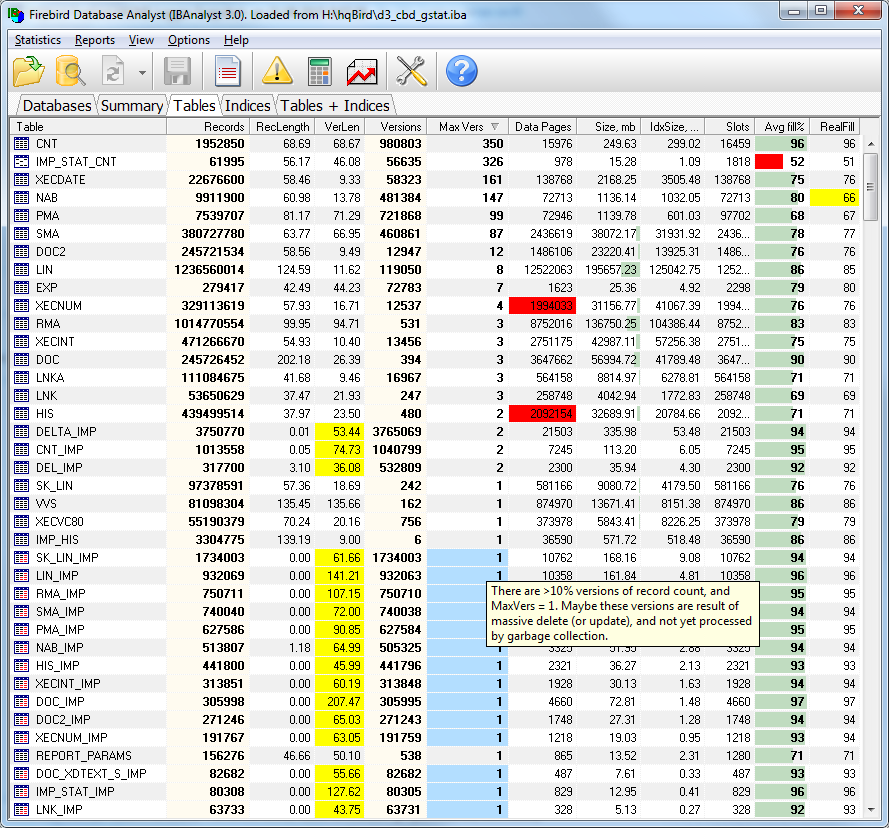The image size is (889, 828).
Task: Click the open folder toolbar icon
Action: tap(29, 72)
